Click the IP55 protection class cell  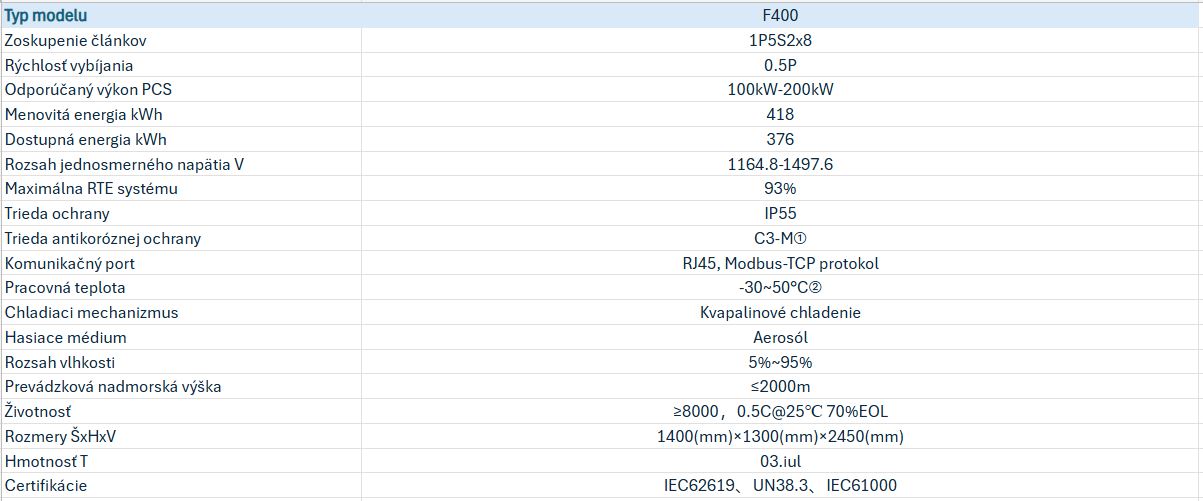click(780, 214)
